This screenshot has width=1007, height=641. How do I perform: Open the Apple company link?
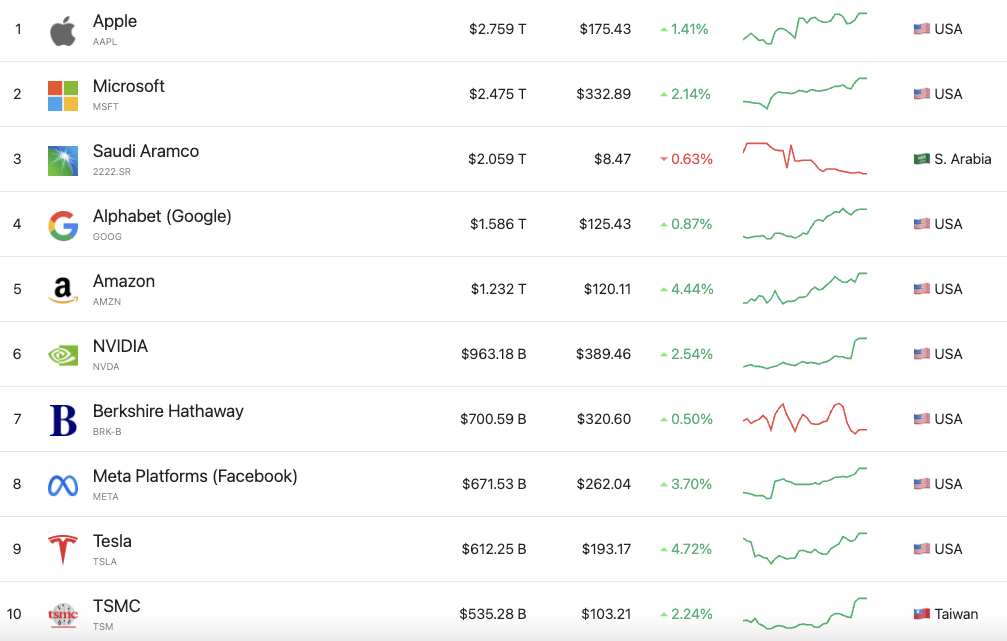pyautogui.click(x=115, y=21)
